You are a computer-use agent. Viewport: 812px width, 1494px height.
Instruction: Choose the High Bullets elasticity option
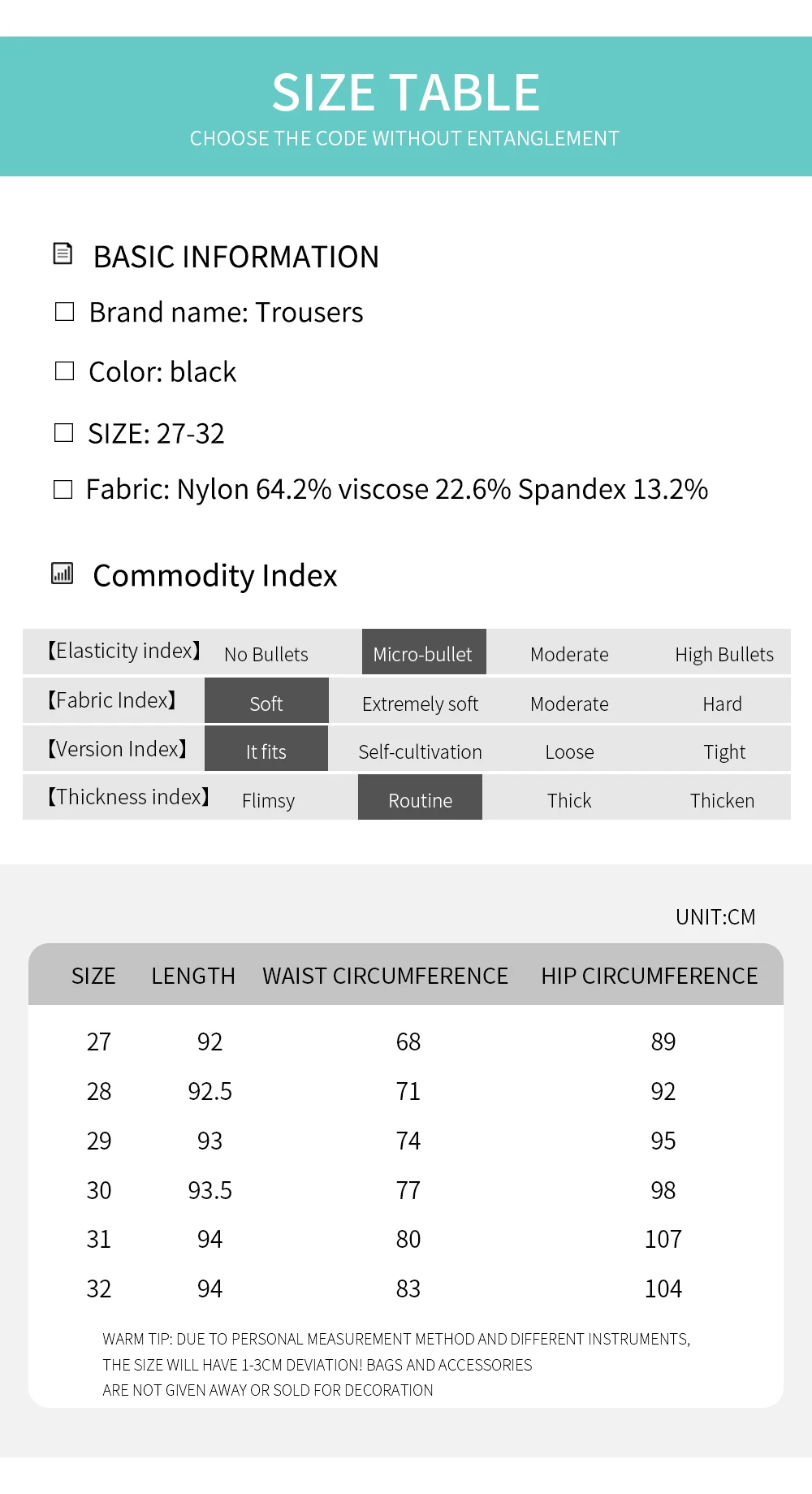pyautogui.click(x=724, y=655)
